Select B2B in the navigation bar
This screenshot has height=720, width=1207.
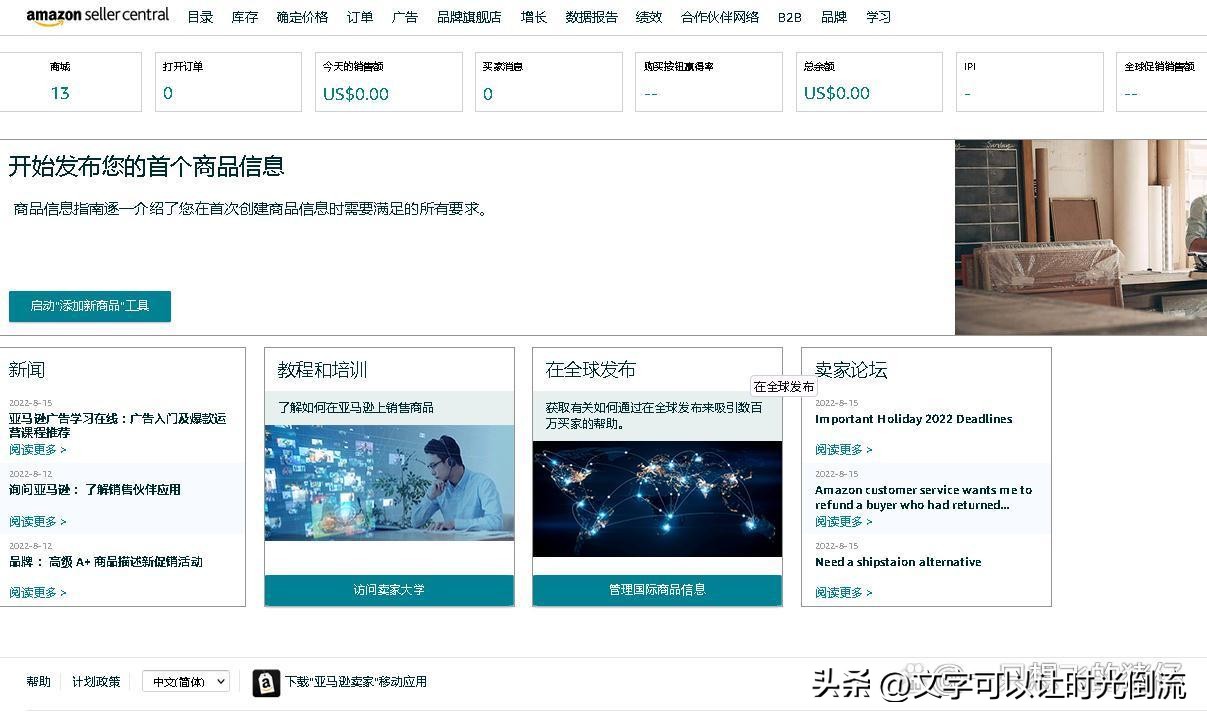tap(789, 17)
